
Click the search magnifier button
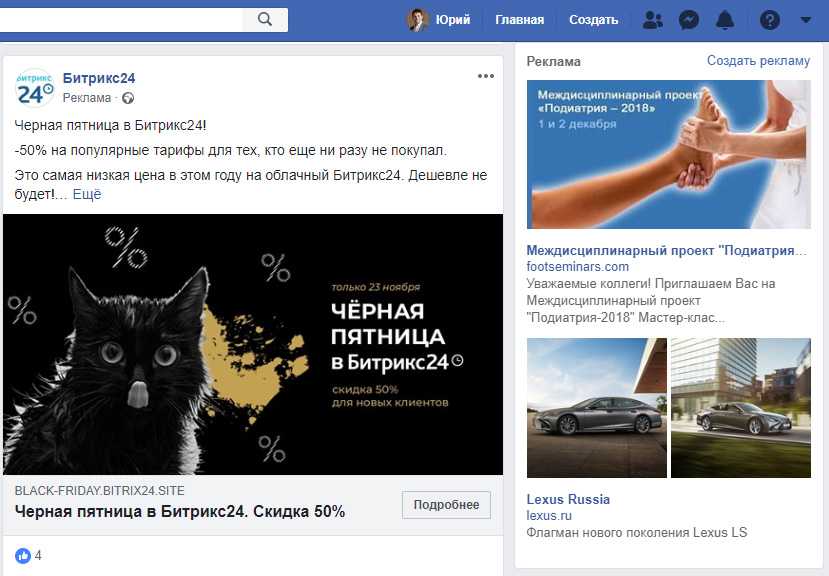(265, 20)
